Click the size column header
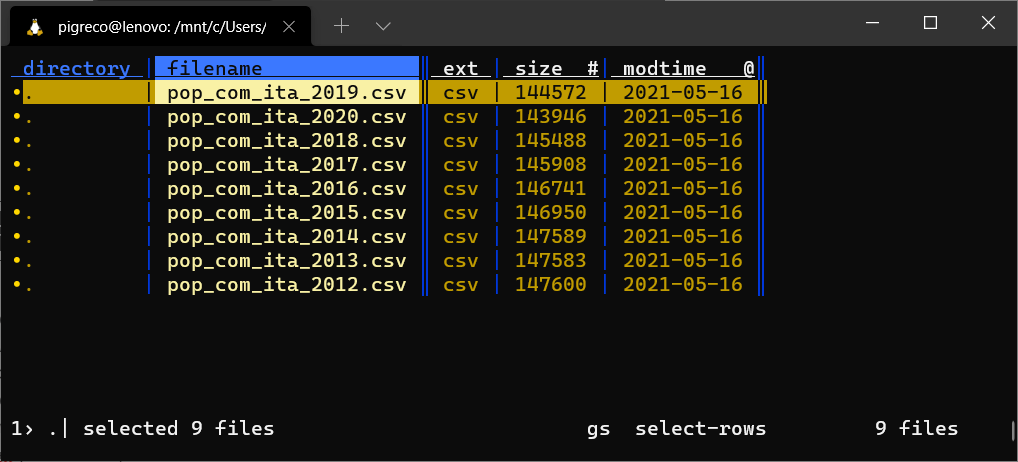Image resolution: width=1018 pixels, height=462 pixels. (x=539, y=68)
